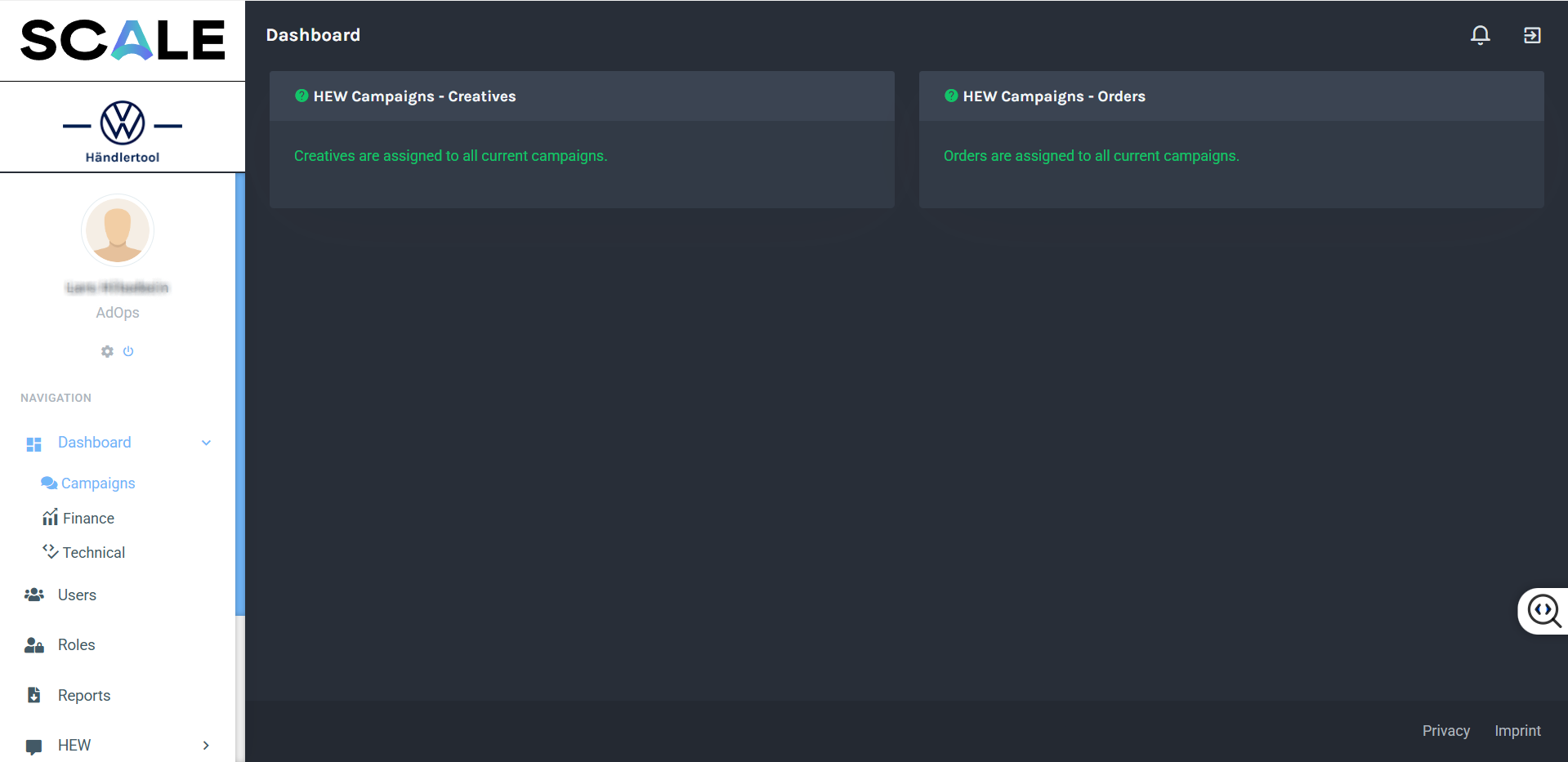Open profile settings gear icon

point(107,351)
